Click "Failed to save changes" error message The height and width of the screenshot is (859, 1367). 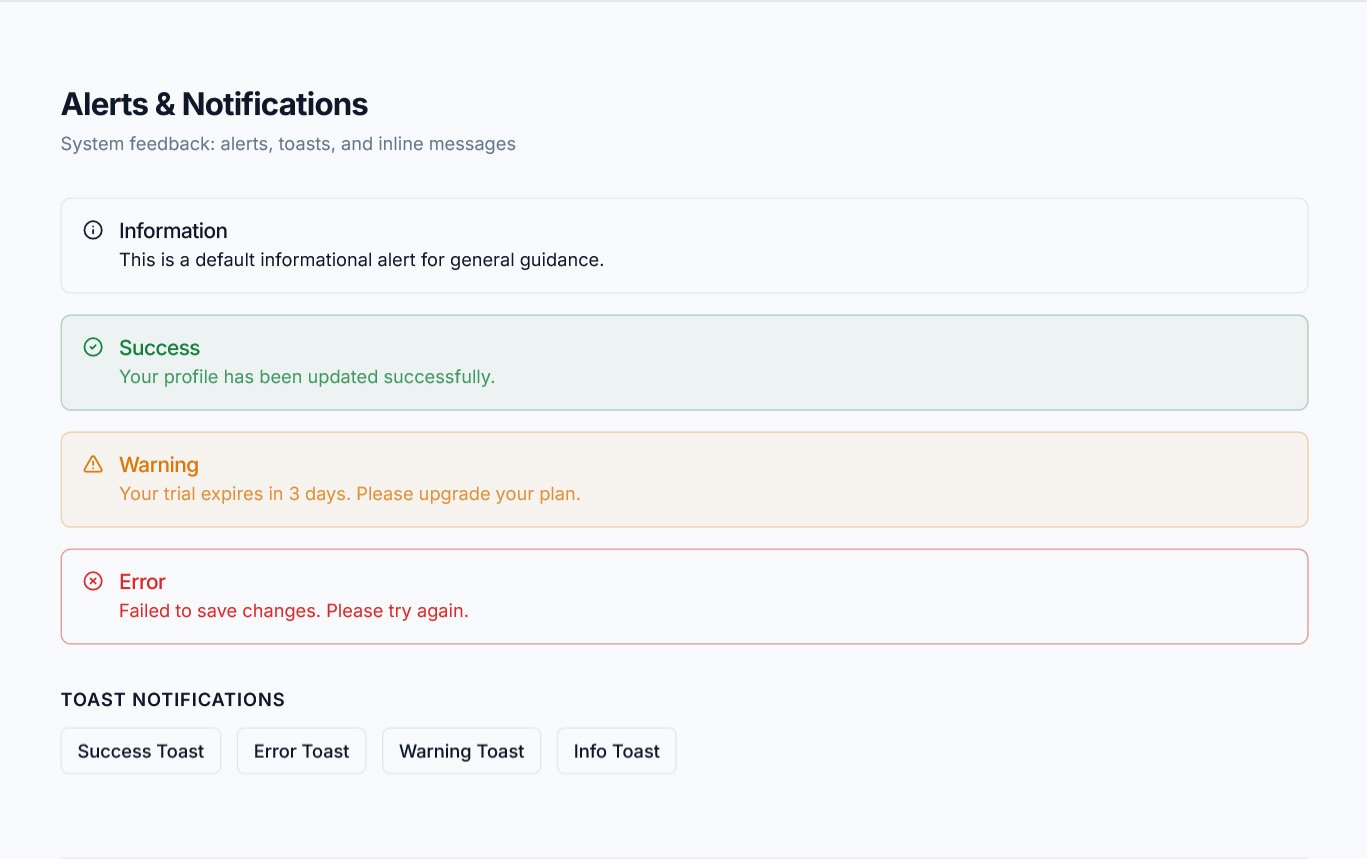(293, 611)
